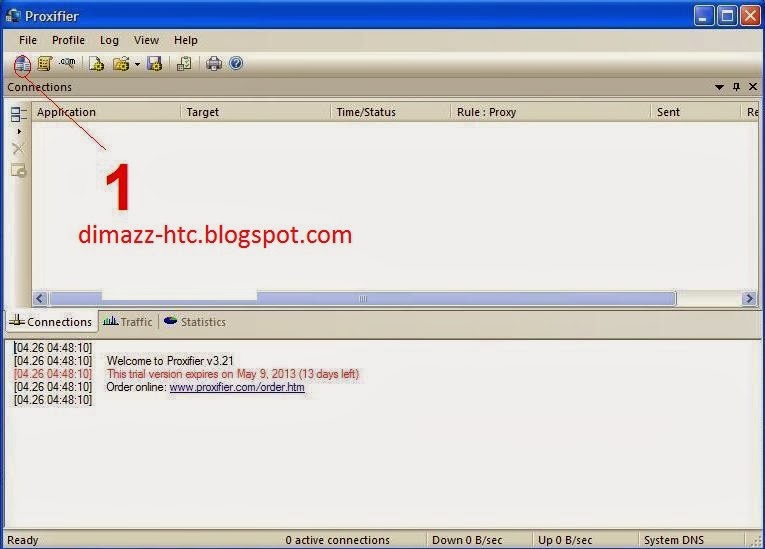The height and width of the screenshot is (549, 765).
Task: Open profile folder toolbar icon
Action: pos(121,63)
